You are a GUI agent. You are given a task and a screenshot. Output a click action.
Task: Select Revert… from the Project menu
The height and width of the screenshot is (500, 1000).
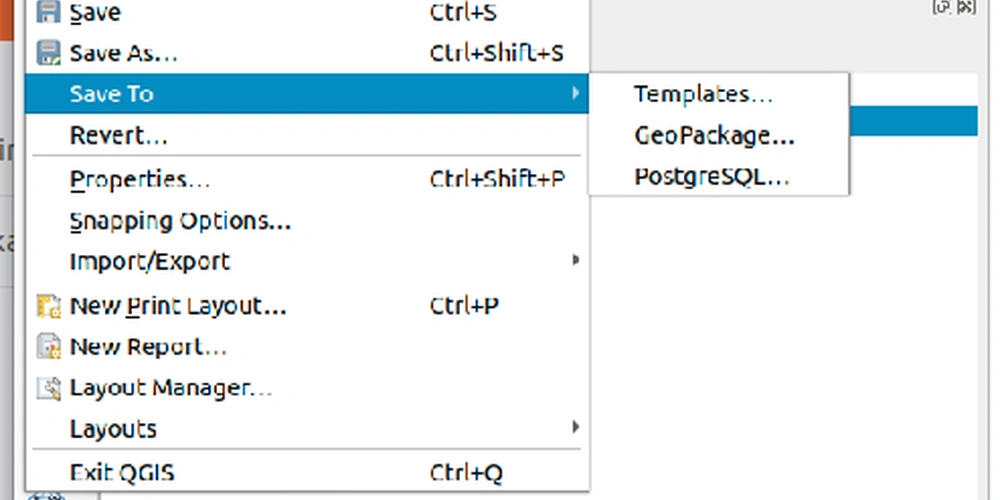coord(119,135)
